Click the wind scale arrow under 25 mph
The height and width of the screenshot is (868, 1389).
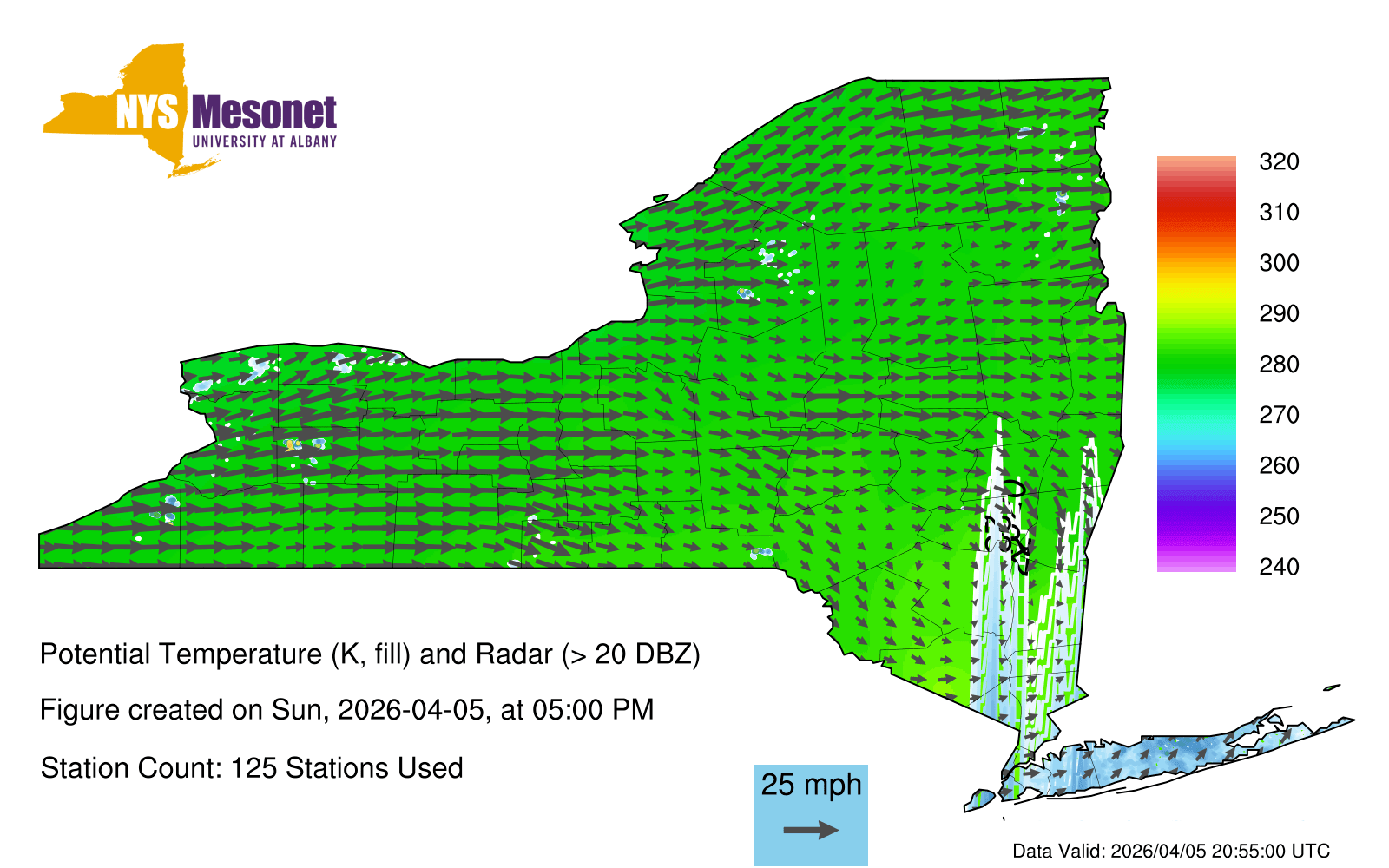(x=811, y=831)
